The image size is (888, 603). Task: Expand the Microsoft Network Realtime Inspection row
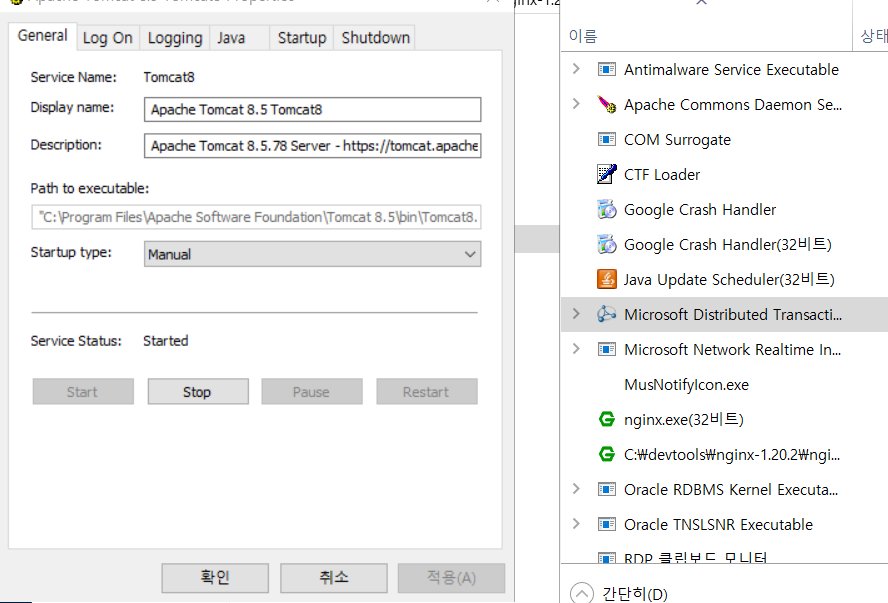click(x=576, y=349)
